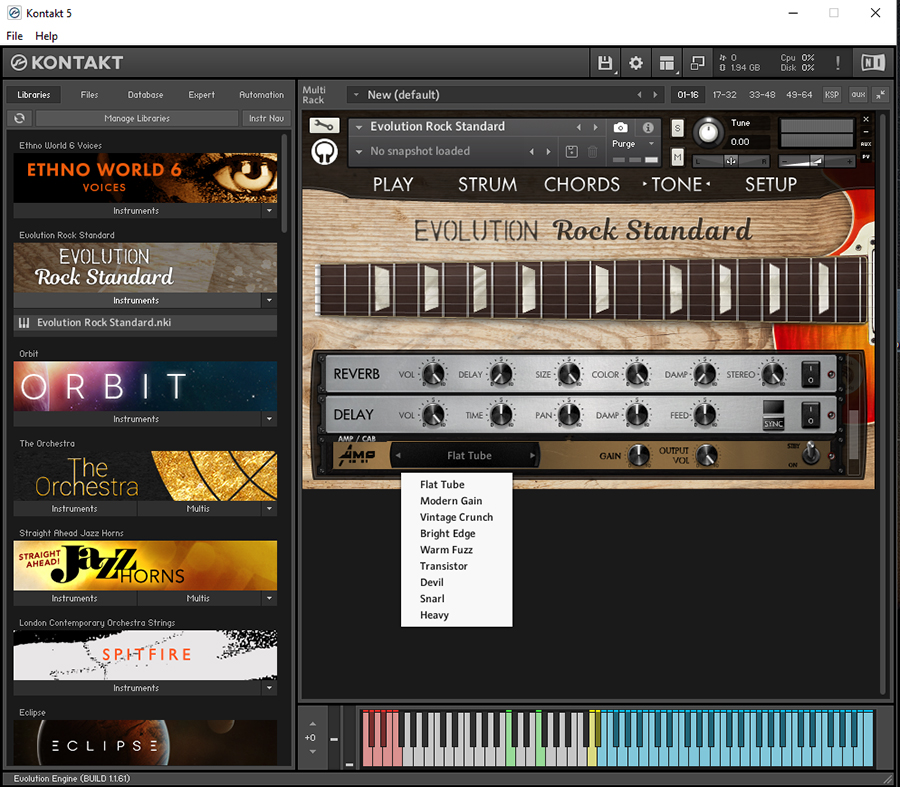Click the delete snapshot trash icon
Image resolution: width=900 pixels, height=787 pixels.
pyautogui.click(x=593, y=152)
